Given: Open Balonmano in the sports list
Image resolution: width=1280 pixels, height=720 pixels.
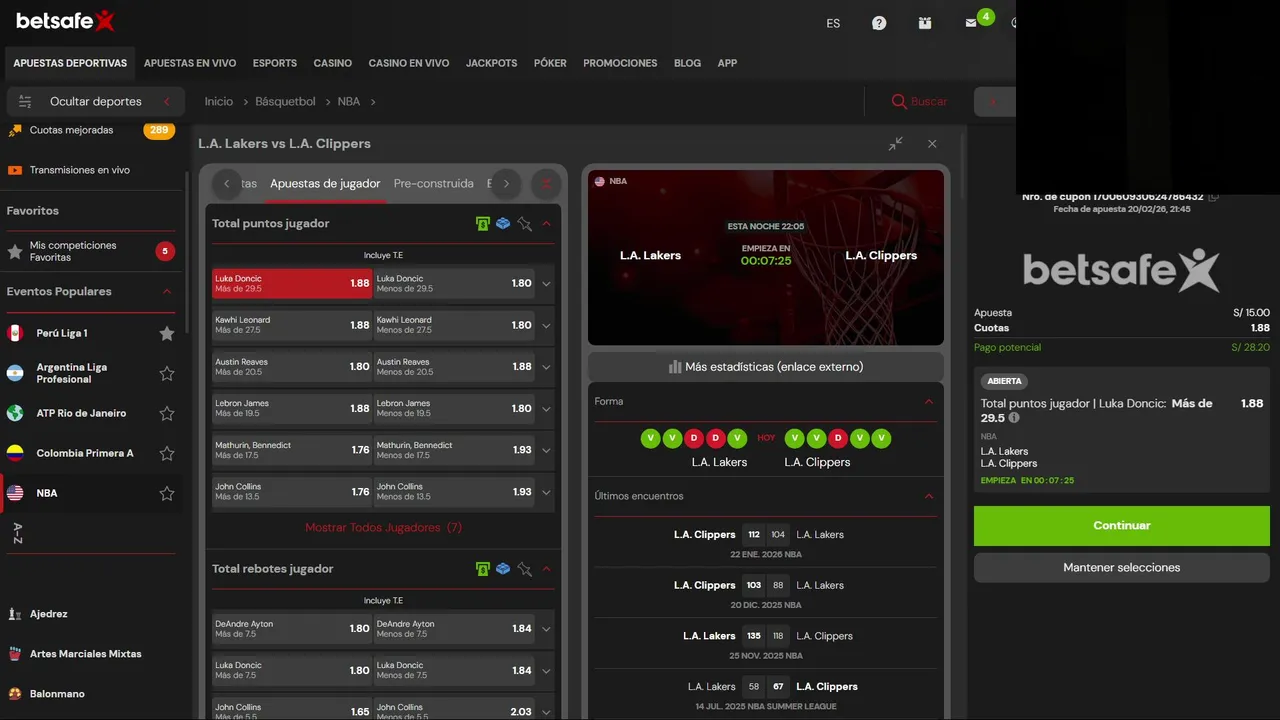Looking at the screenshot, I should click(x=57, y=694).
